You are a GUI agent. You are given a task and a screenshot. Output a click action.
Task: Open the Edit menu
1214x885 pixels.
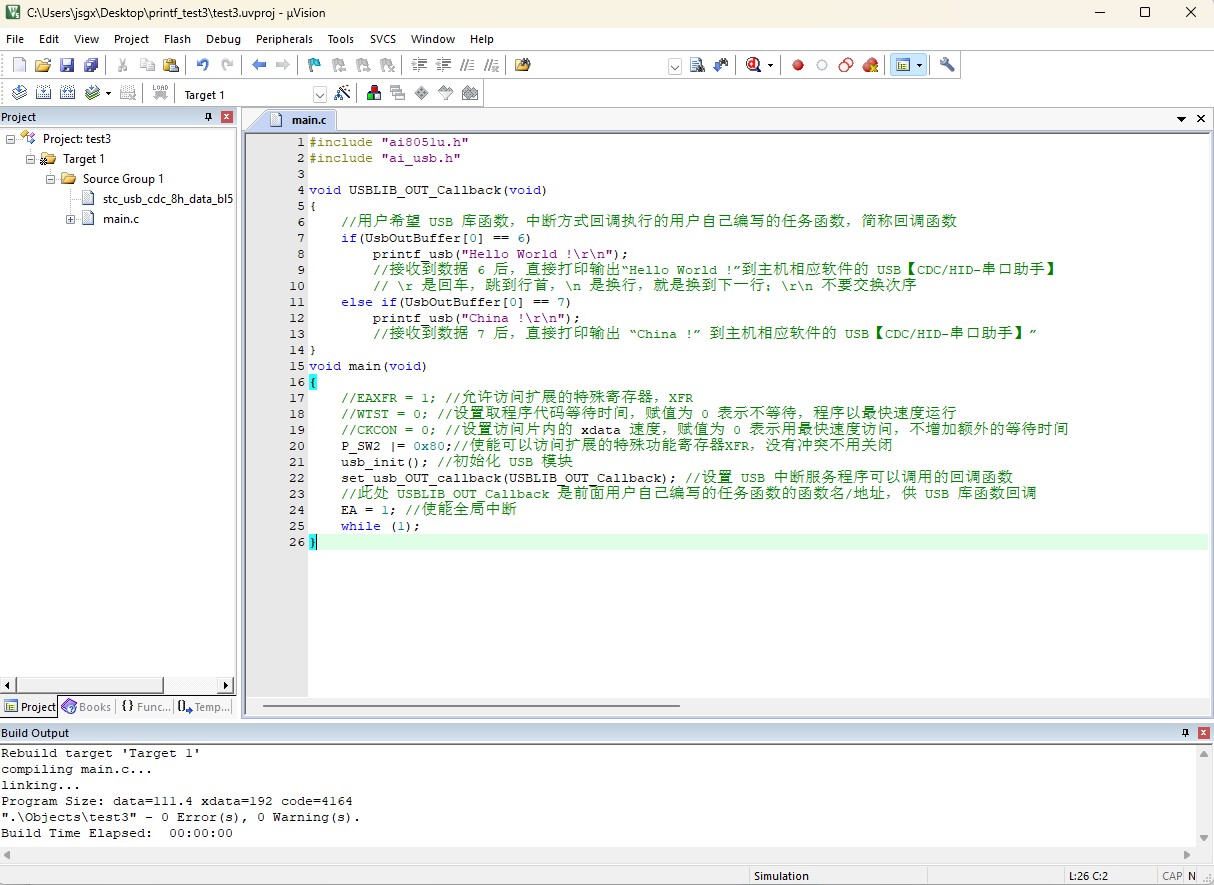click(49, 39)
